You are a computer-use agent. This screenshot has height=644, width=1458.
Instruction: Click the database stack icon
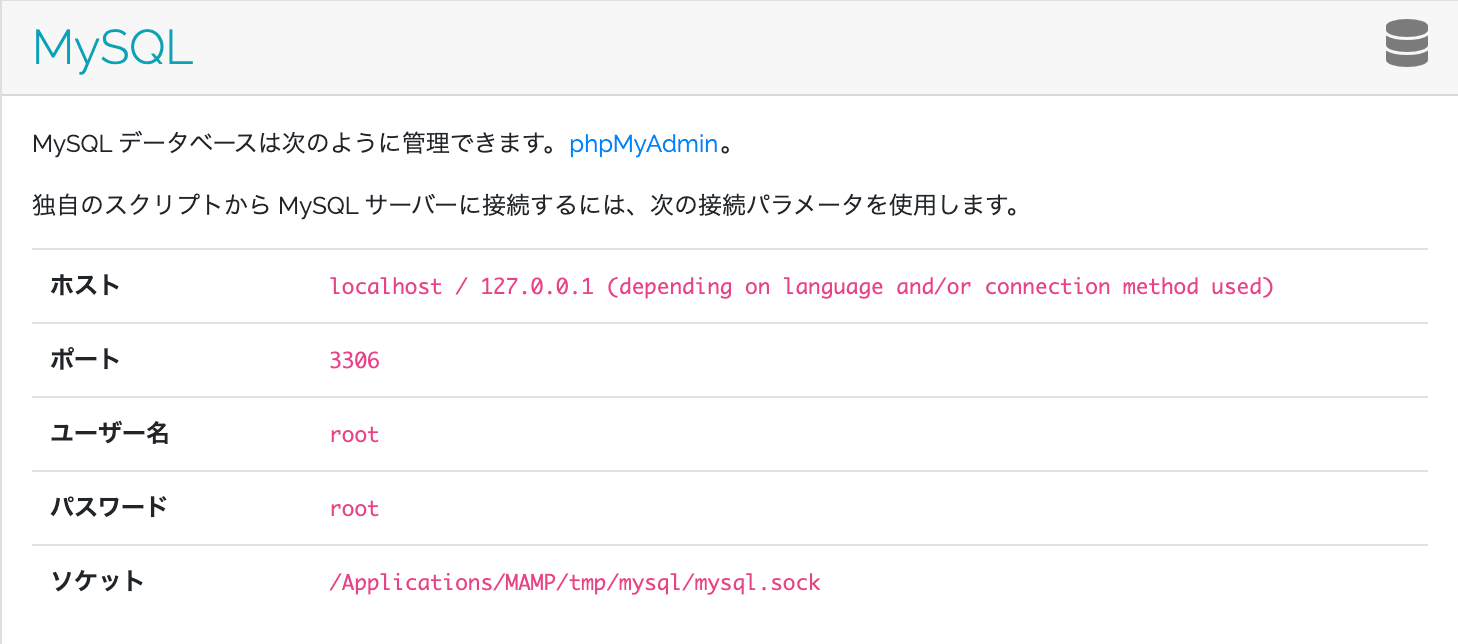(x=1406, y=45)
